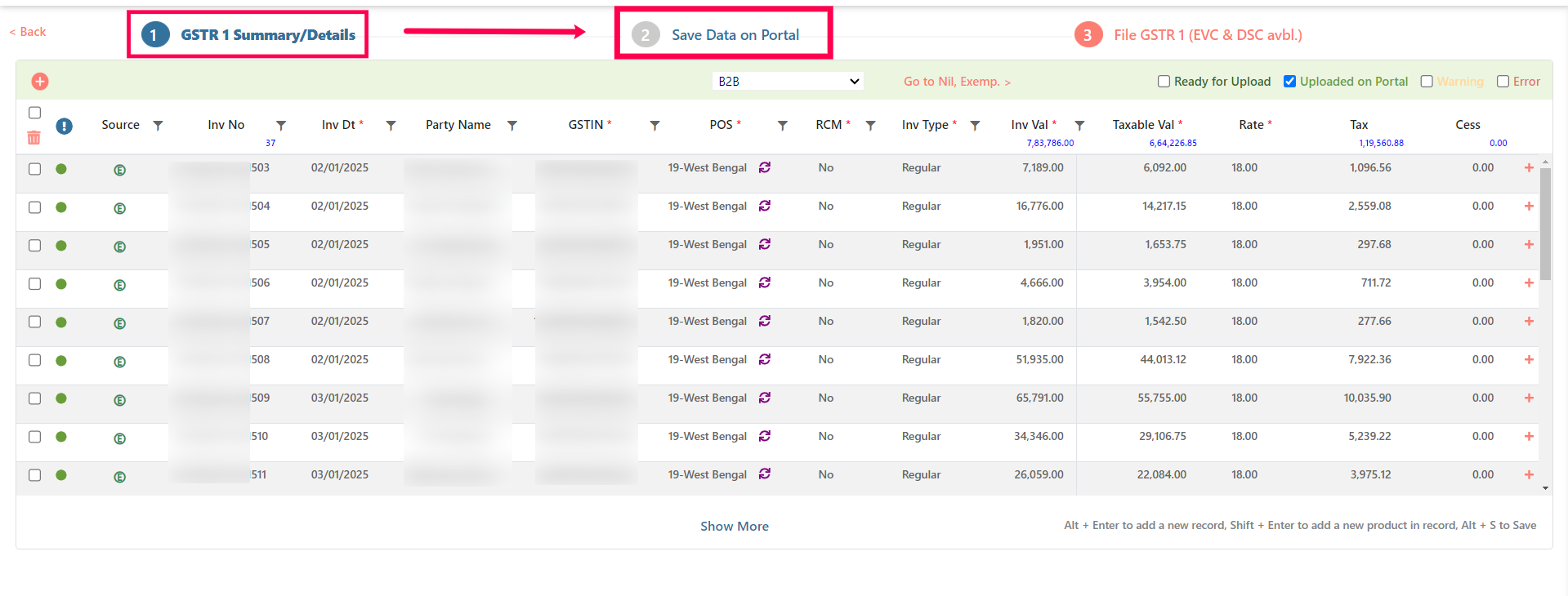Select the checkbox for invoice 511

click(34, 475)
